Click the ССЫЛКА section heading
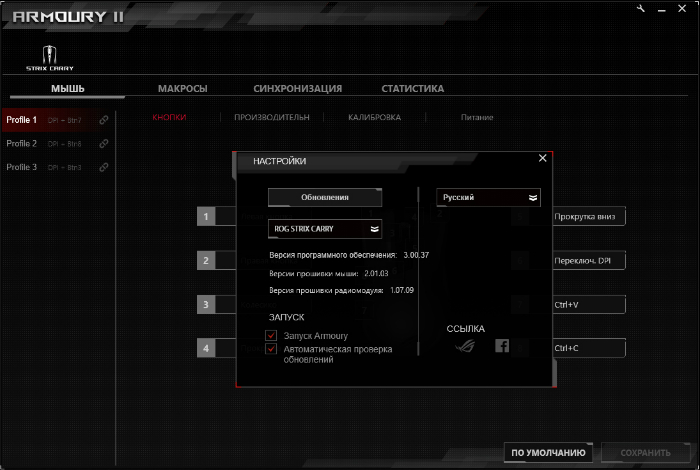This screenshot has width=700, height=470. click(x=466, y=329)
